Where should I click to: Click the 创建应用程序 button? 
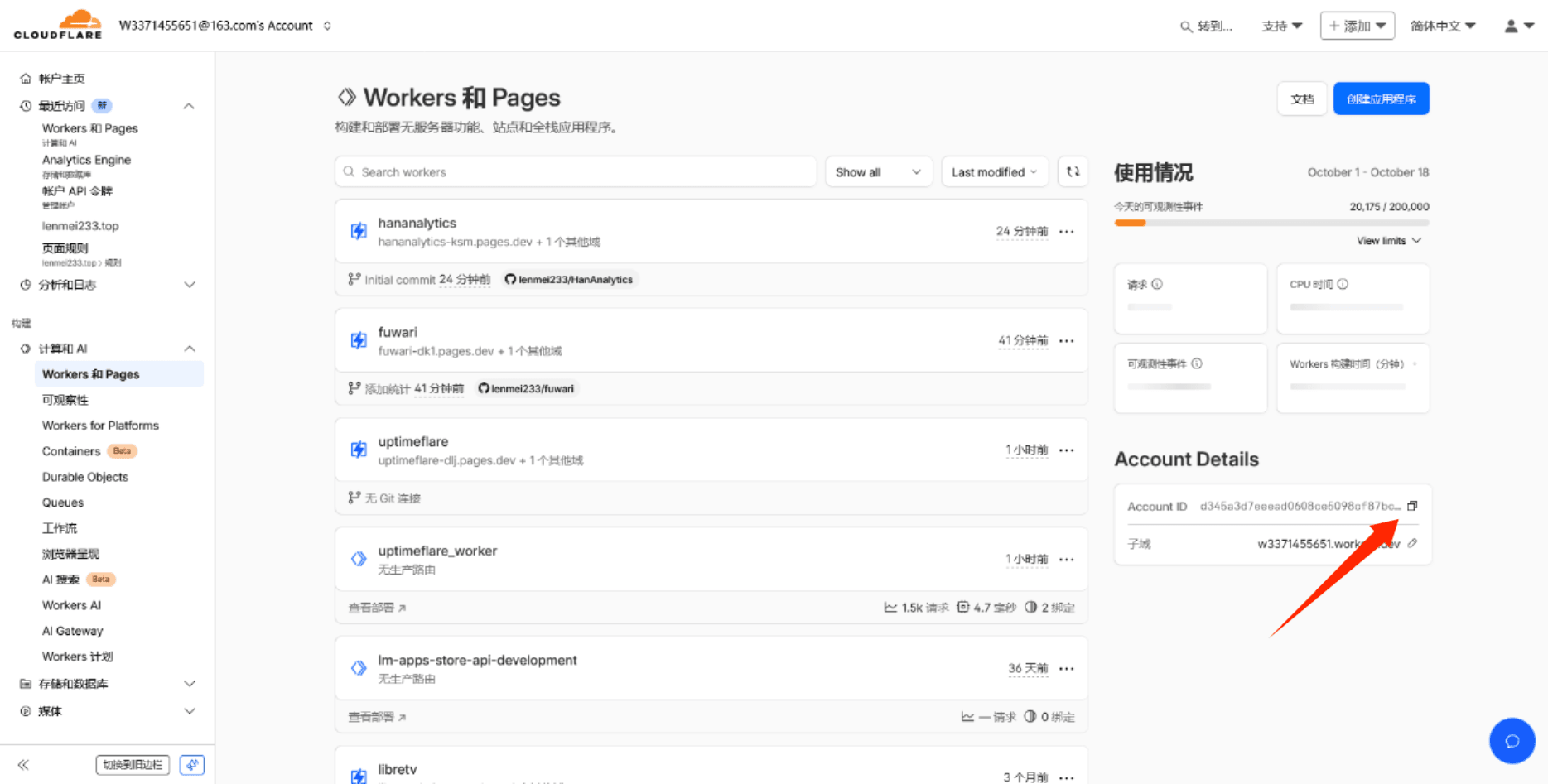point(1381,98)
